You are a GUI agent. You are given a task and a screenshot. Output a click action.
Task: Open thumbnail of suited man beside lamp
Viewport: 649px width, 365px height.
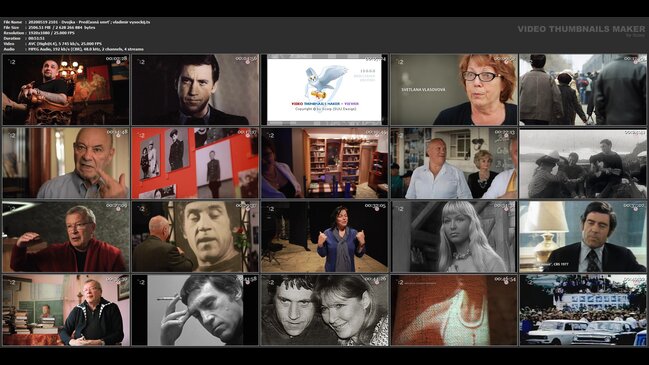(x=583, y=237)
